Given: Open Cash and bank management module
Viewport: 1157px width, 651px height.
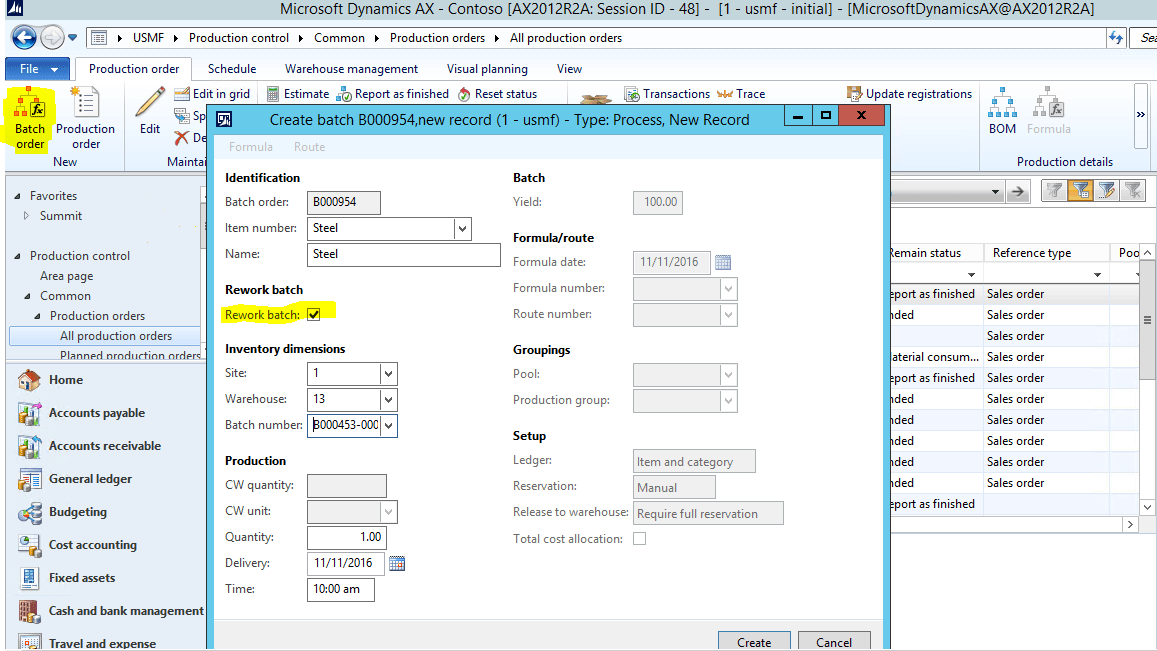Looking at the screenshot, I should tap(110, 611).
